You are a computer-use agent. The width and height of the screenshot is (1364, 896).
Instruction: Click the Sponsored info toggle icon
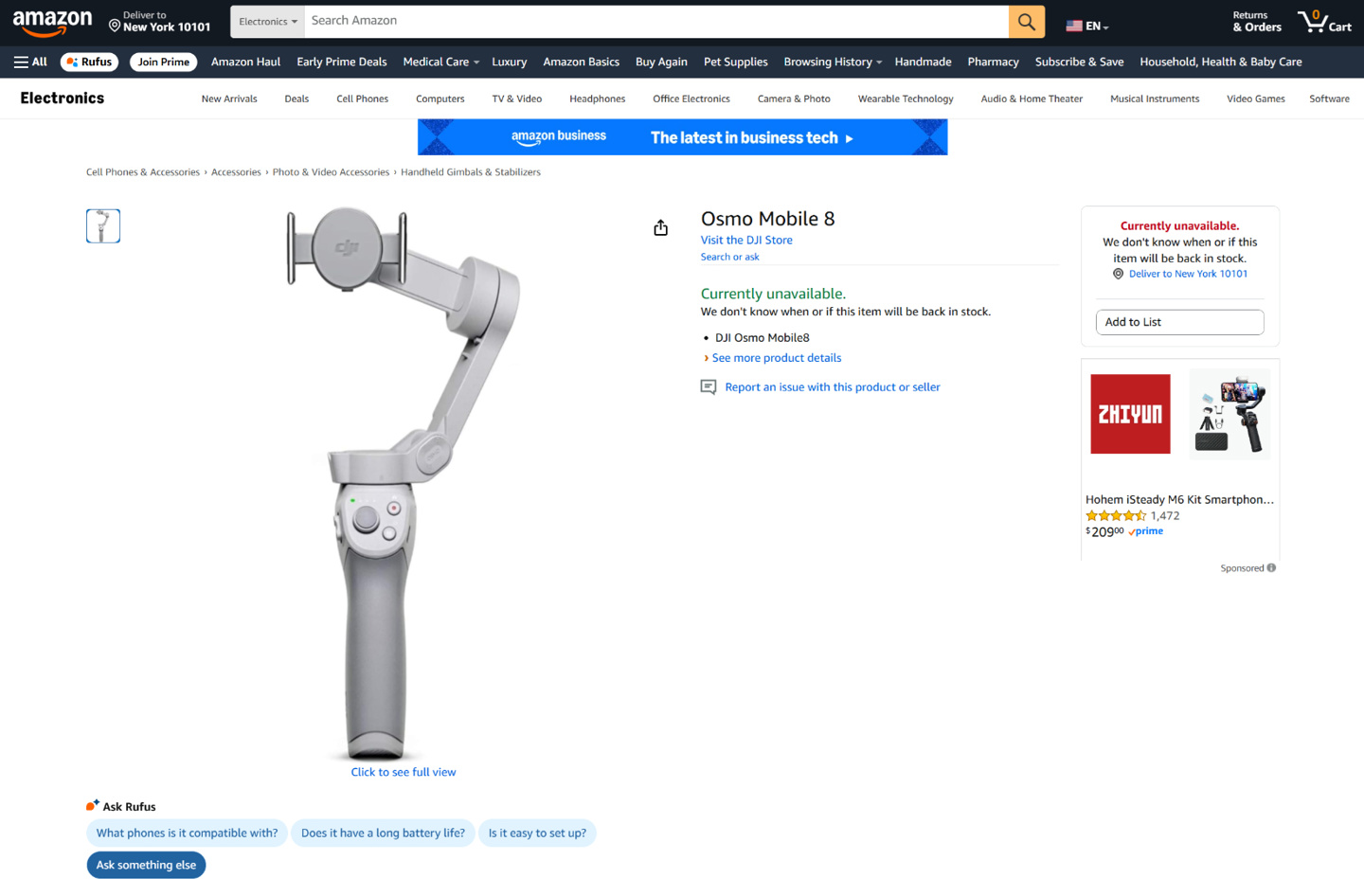(x=1273, y=567)
